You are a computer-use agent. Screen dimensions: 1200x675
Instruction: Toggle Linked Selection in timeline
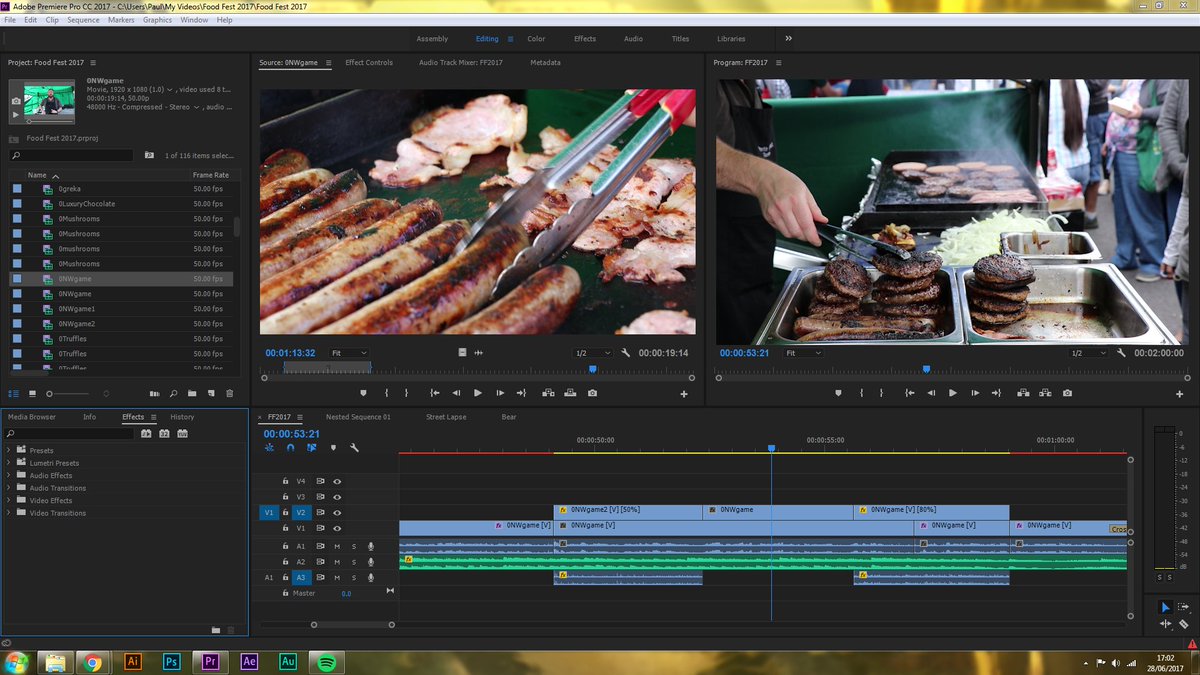[x=312, y=447]
